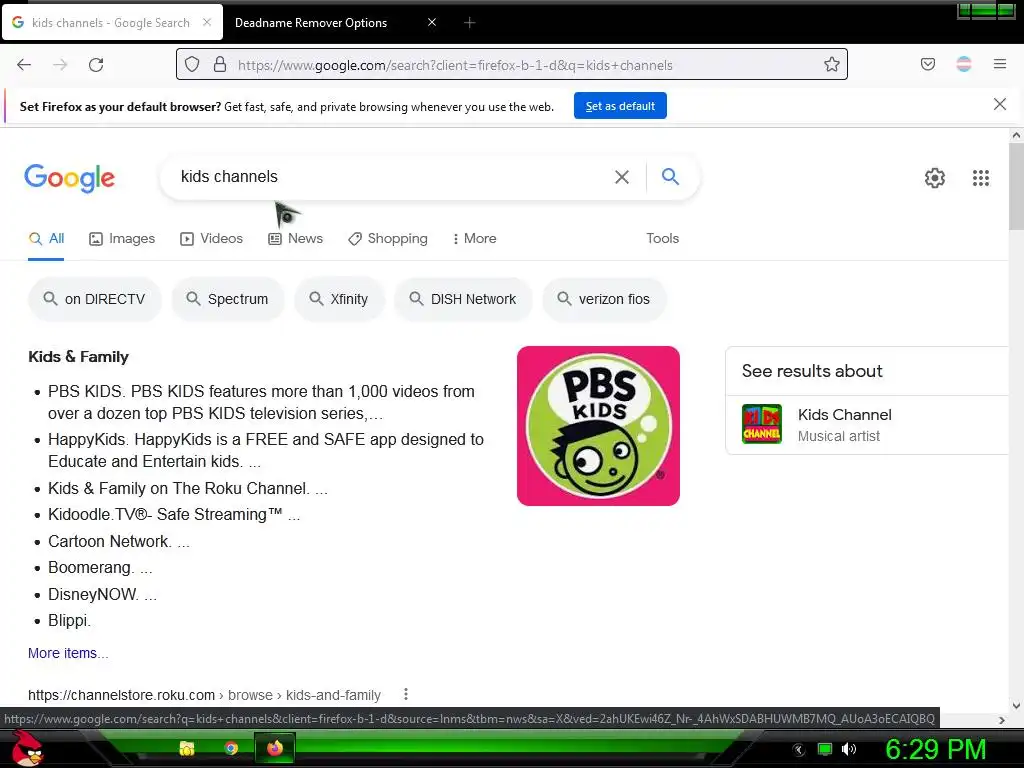Click the Set as default button

click(x=620, y=106)
